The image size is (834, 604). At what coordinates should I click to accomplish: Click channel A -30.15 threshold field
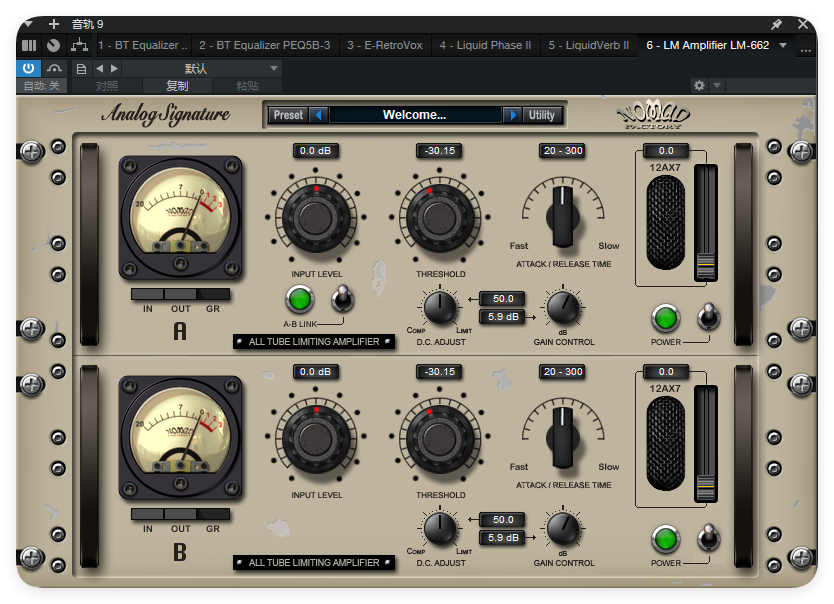(x=439, y=151)
